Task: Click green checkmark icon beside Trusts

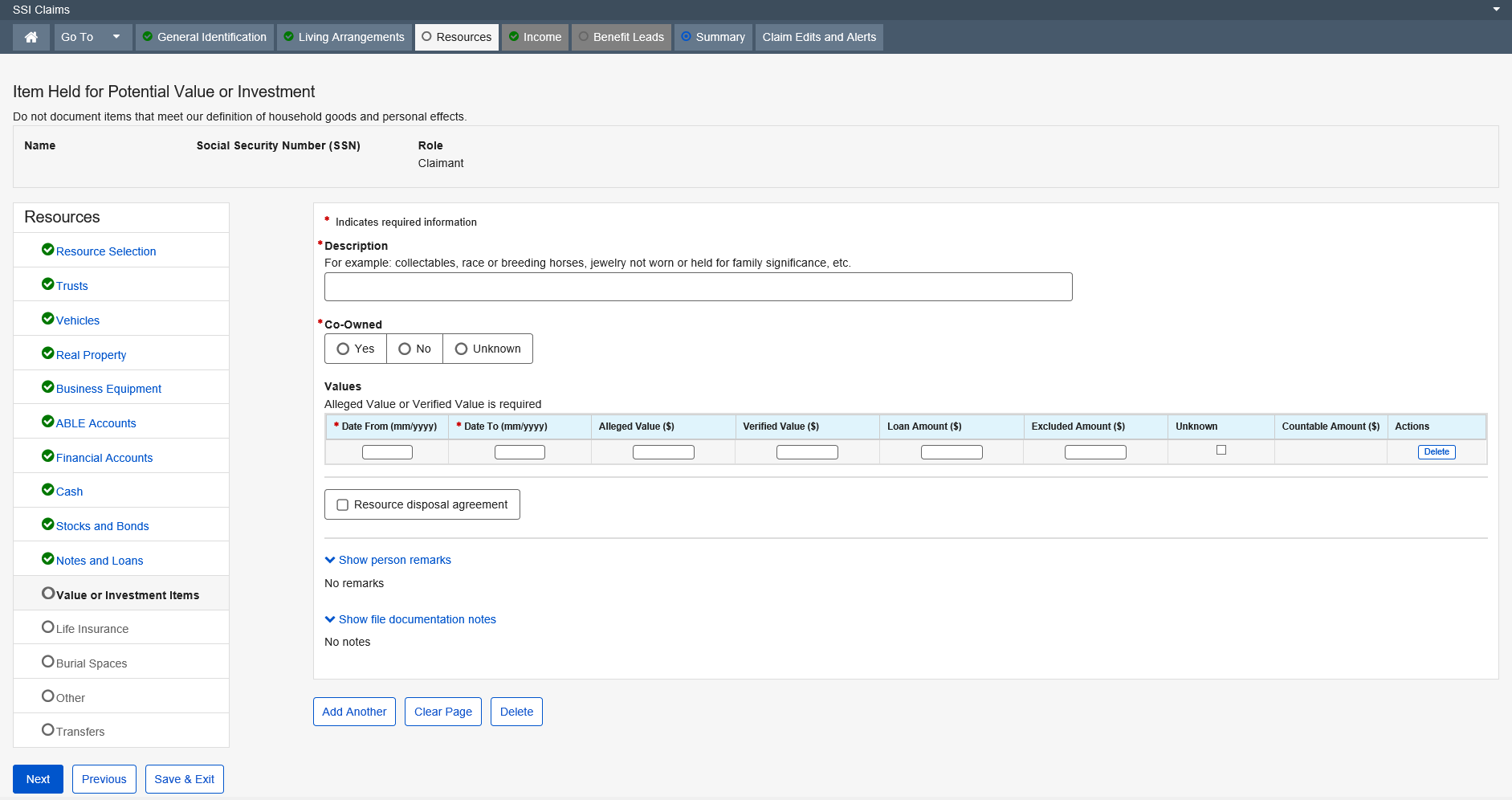Action: point(47,284)
